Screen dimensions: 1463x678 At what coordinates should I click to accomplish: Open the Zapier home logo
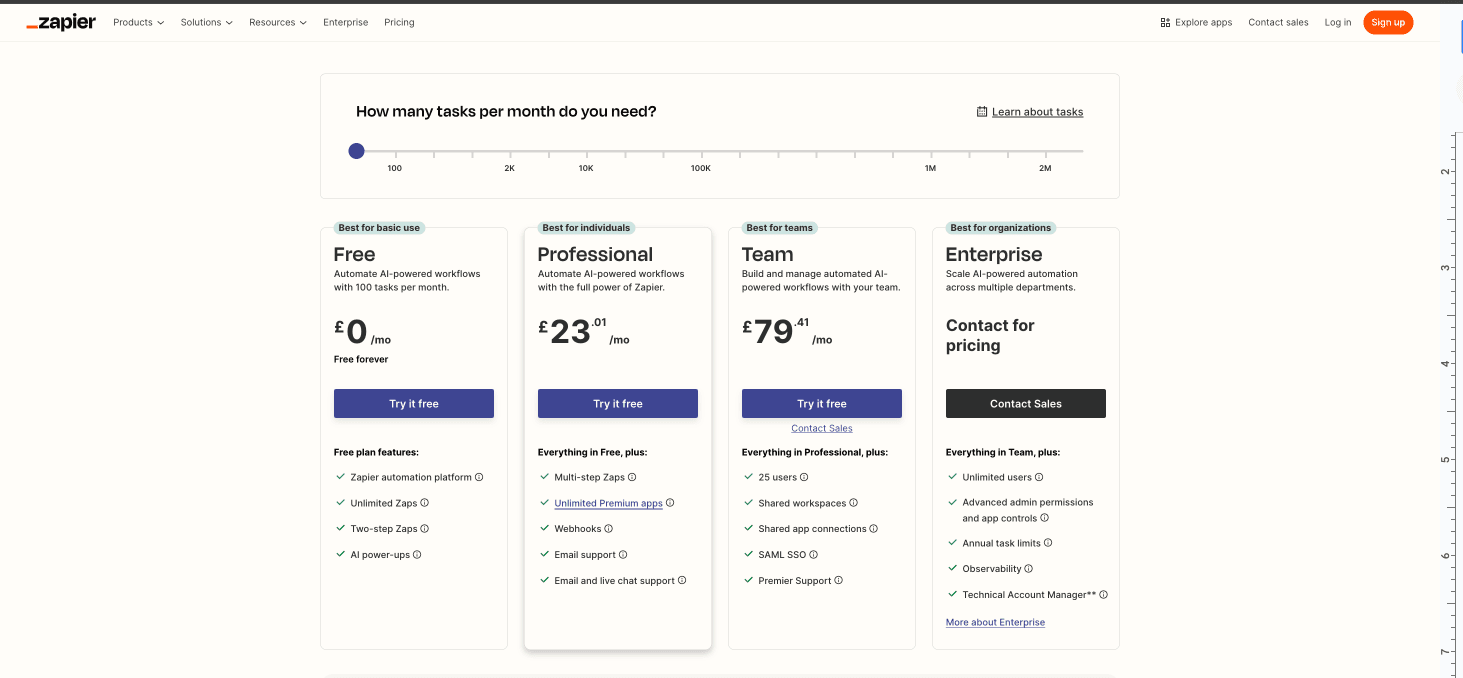(61, 22)
